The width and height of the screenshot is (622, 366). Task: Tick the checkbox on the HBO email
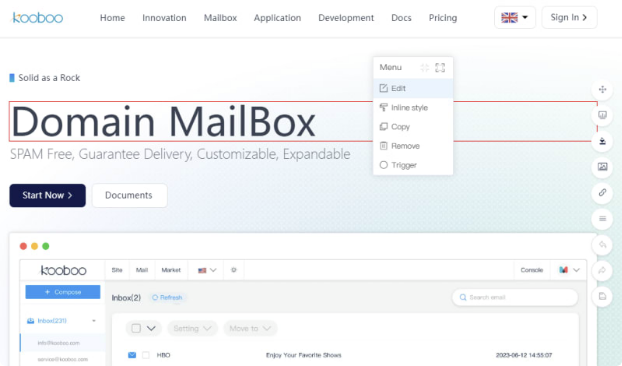[x=146, y=355]
